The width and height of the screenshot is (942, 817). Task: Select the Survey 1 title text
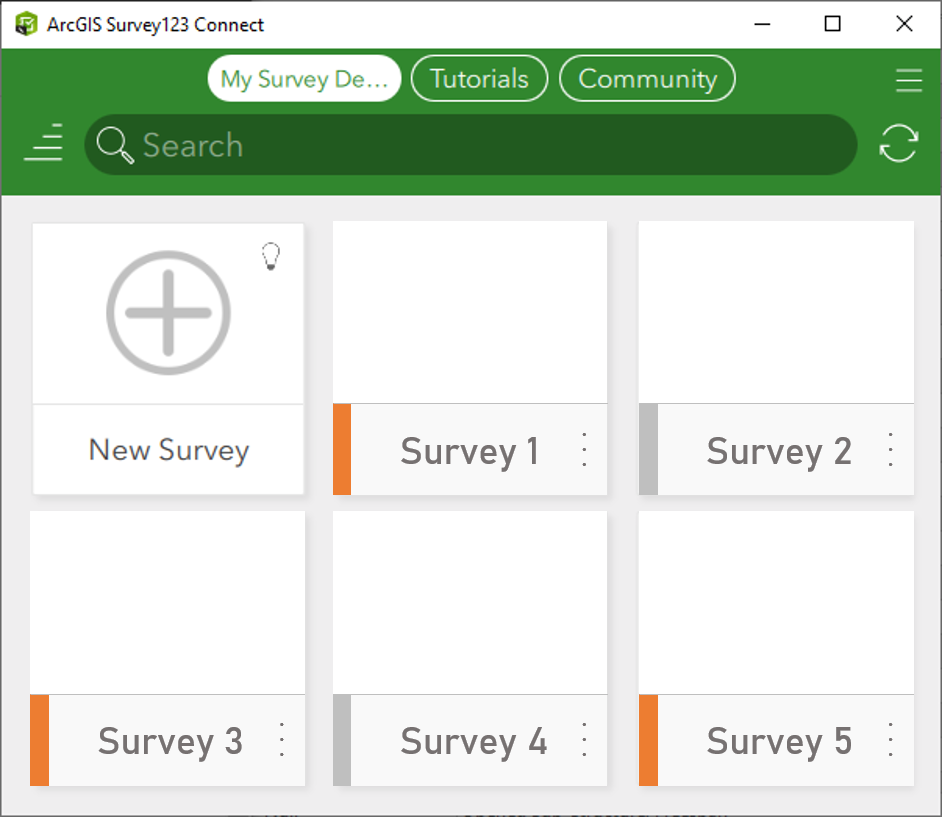[x=470, y=452]
